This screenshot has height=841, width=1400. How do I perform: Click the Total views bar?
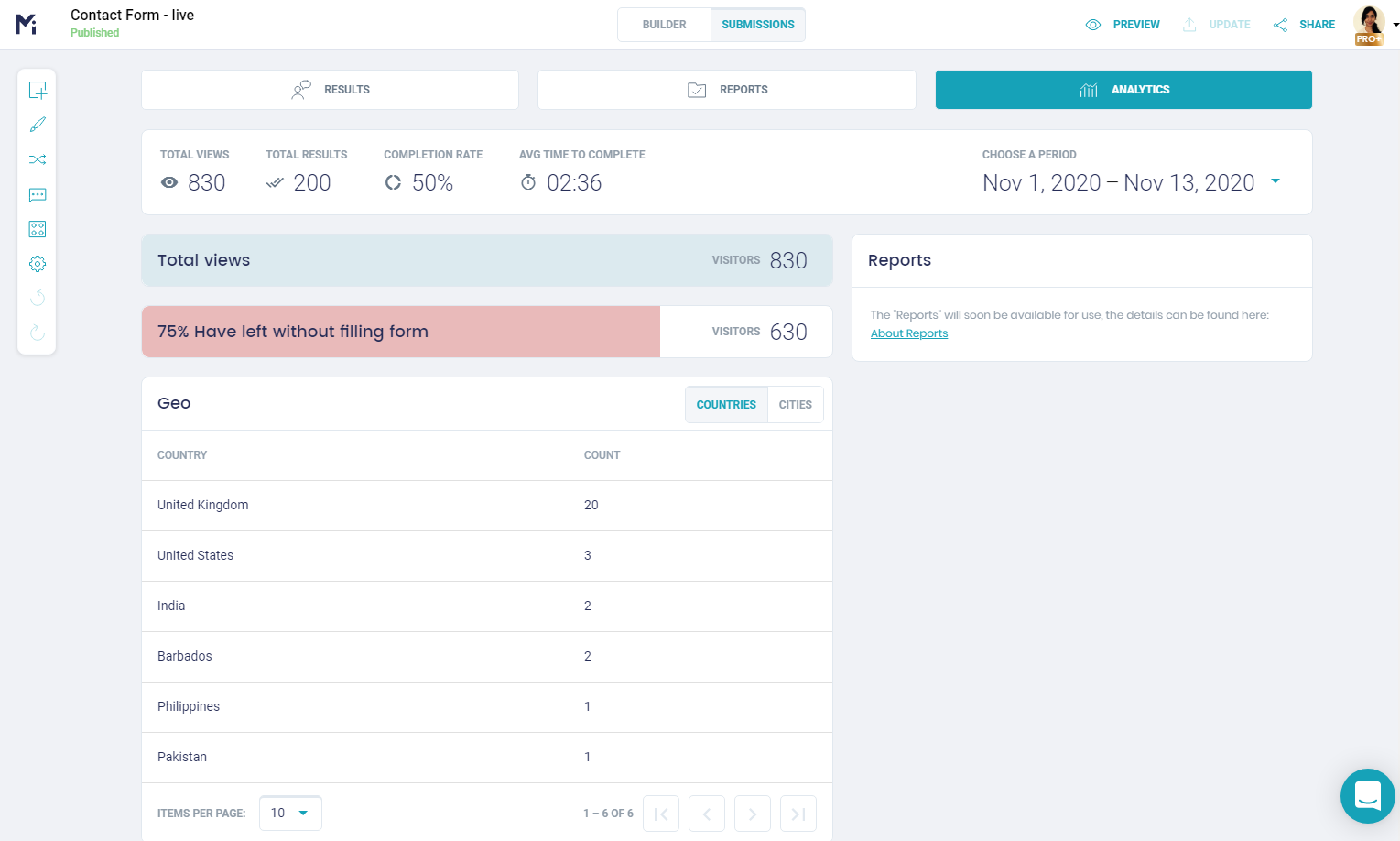tap(487, 260)
